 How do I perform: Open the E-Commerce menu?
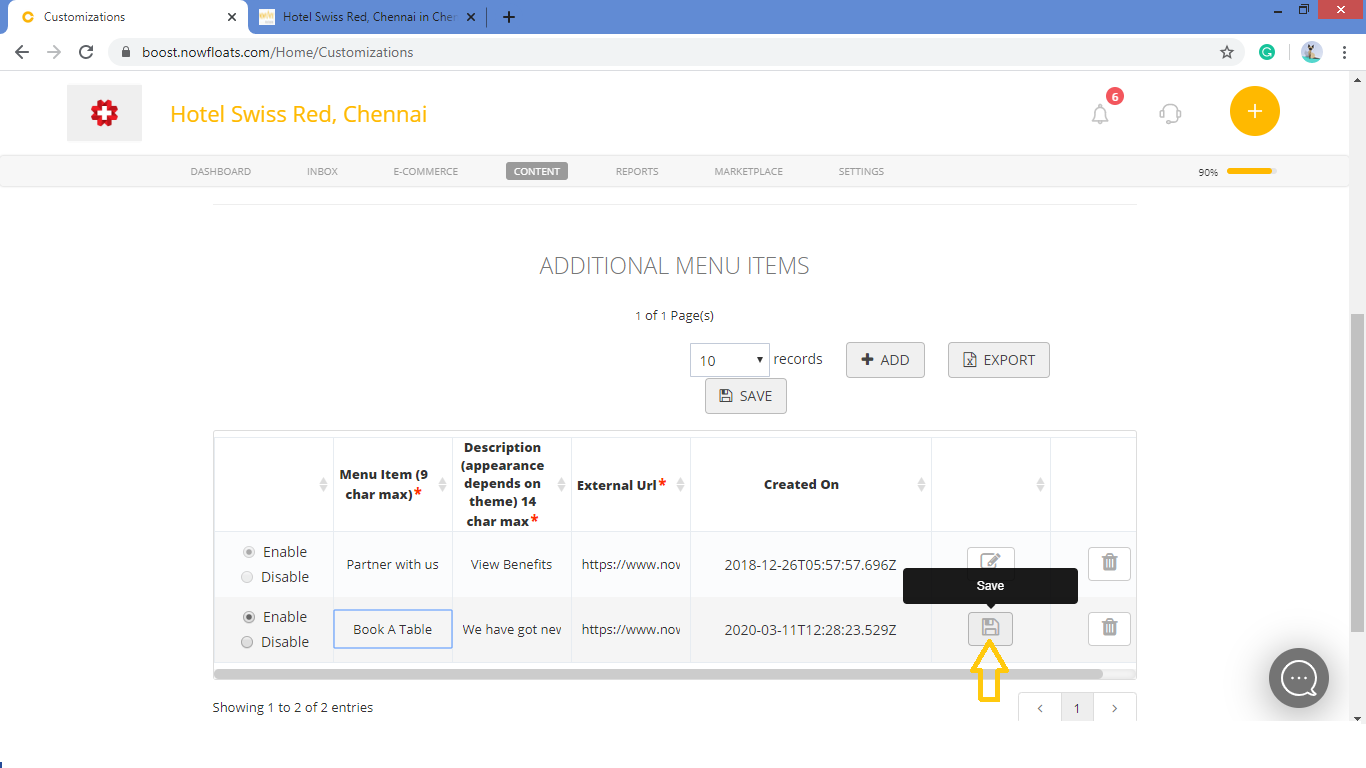pyautogui.click(x=425, y=171)
